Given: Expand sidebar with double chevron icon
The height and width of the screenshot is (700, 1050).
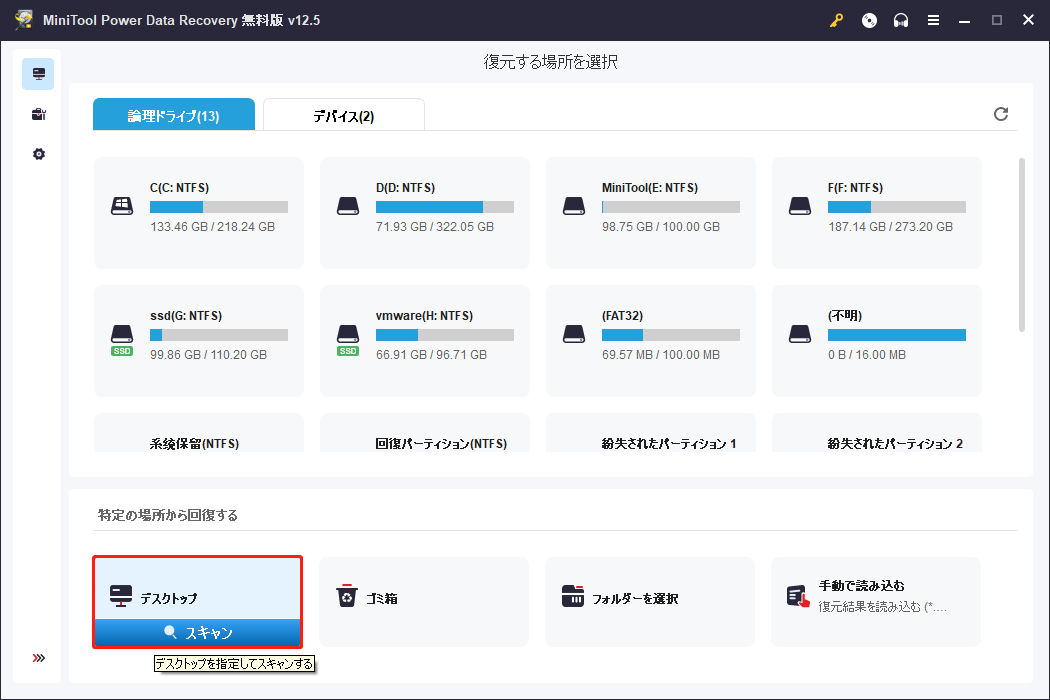Looking at the screenshot, I should click(x=39, y=658).
